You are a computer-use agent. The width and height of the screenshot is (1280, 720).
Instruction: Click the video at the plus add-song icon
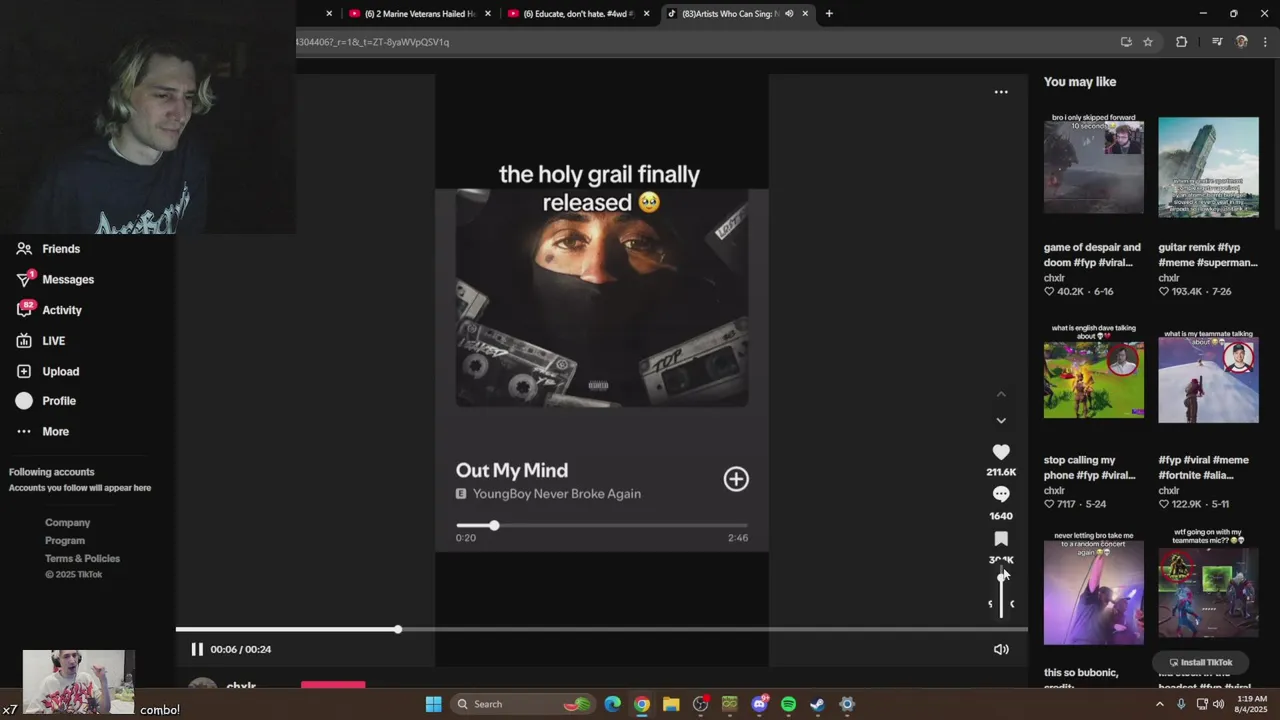[x=736, y=479]
